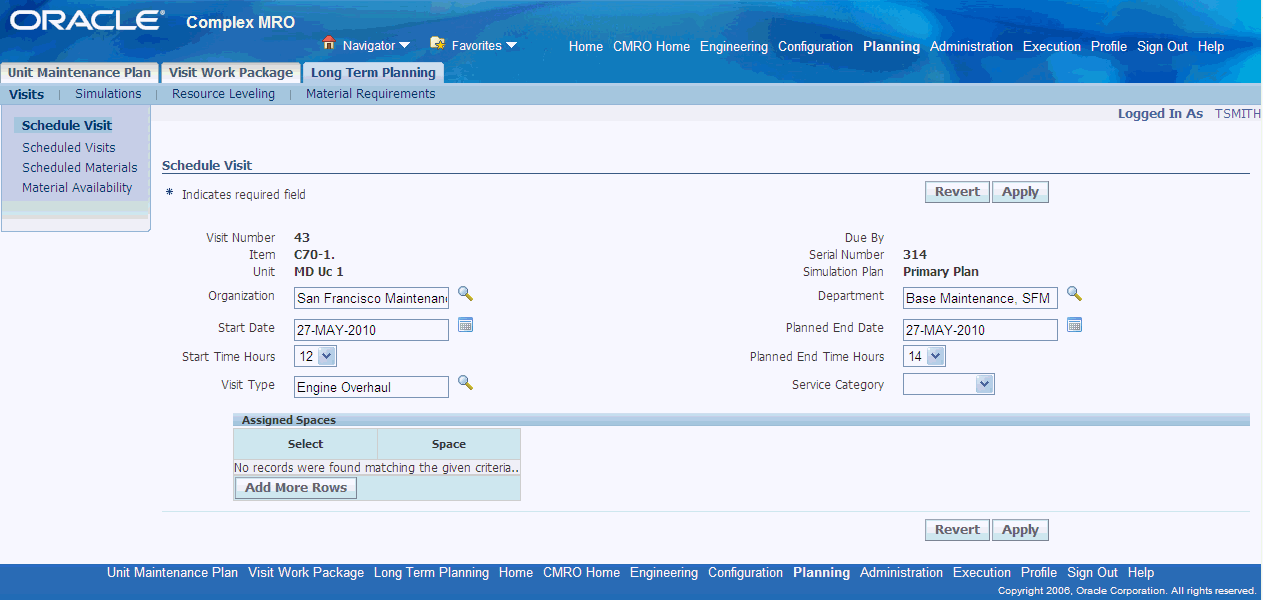Image resolution: width=1263 pixels, height=600 pixels.
Task: Open Organization search magnifier icon
Action: click(465, 295)
